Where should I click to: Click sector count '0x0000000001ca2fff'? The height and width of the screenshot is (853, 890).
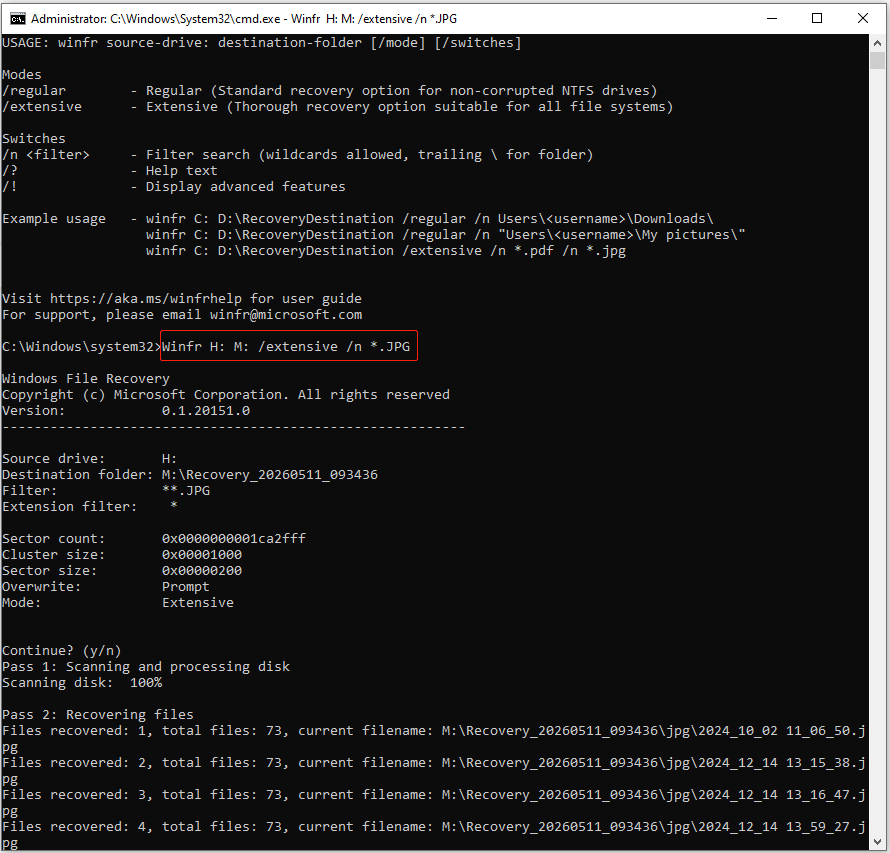pos(234,539)
